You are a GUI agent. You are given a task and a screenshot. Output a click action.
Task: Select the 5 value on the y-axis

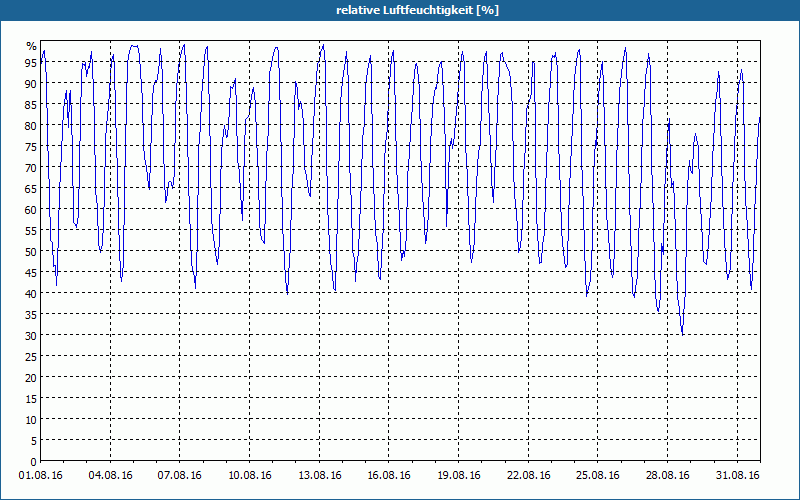tap(34, 441)
